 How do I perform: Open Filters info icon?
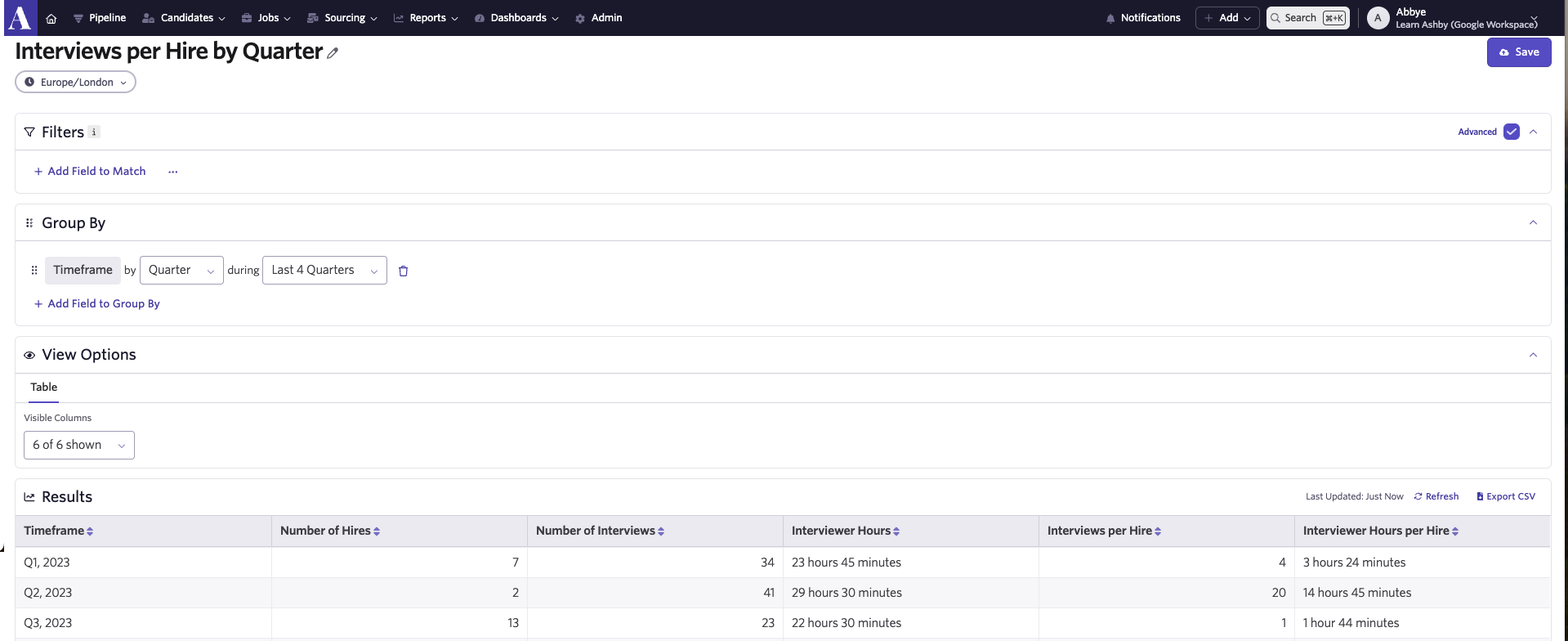click(94, 132)
